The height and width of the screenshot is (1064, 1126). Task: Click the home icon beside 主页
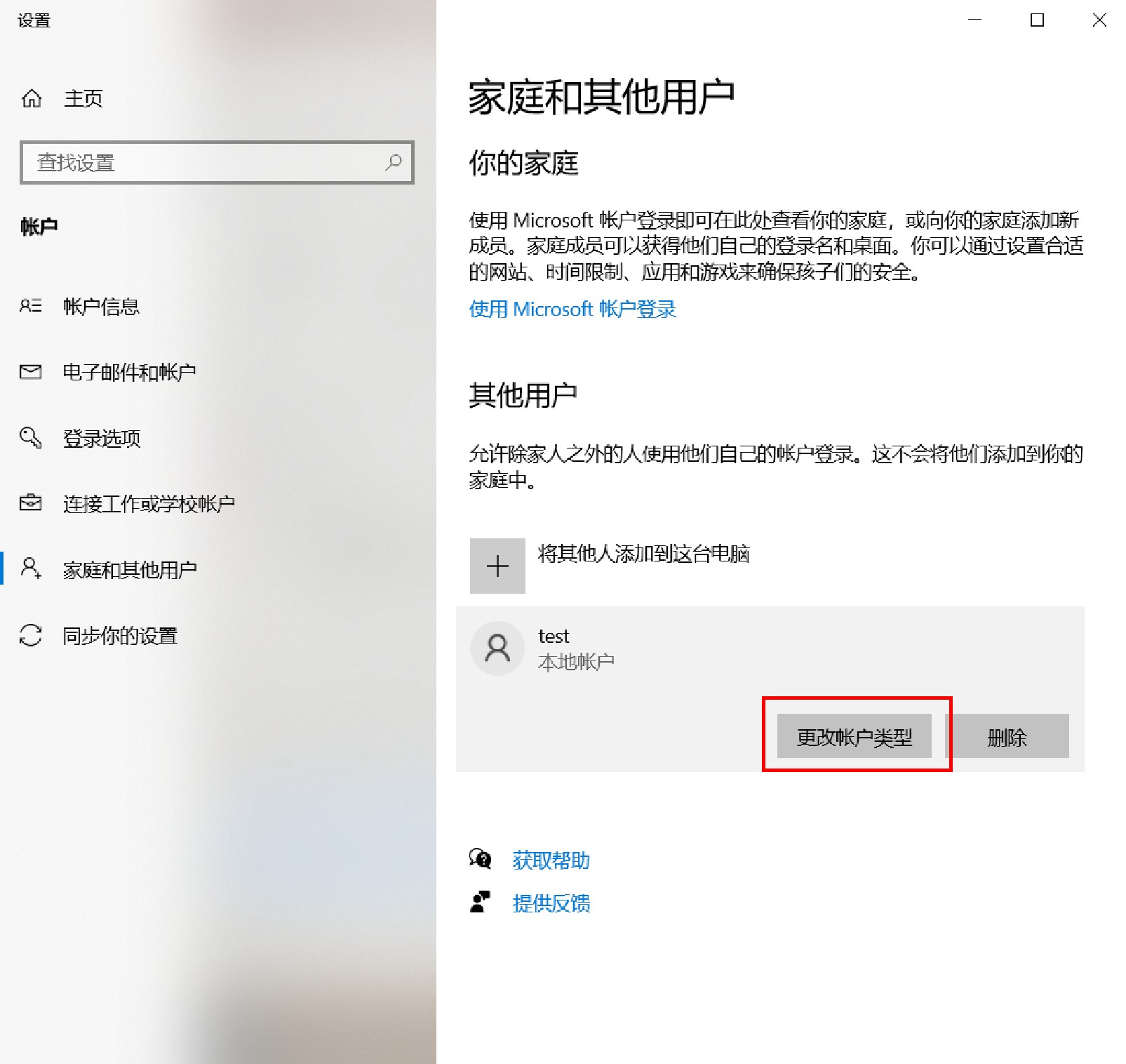(32, 98)
